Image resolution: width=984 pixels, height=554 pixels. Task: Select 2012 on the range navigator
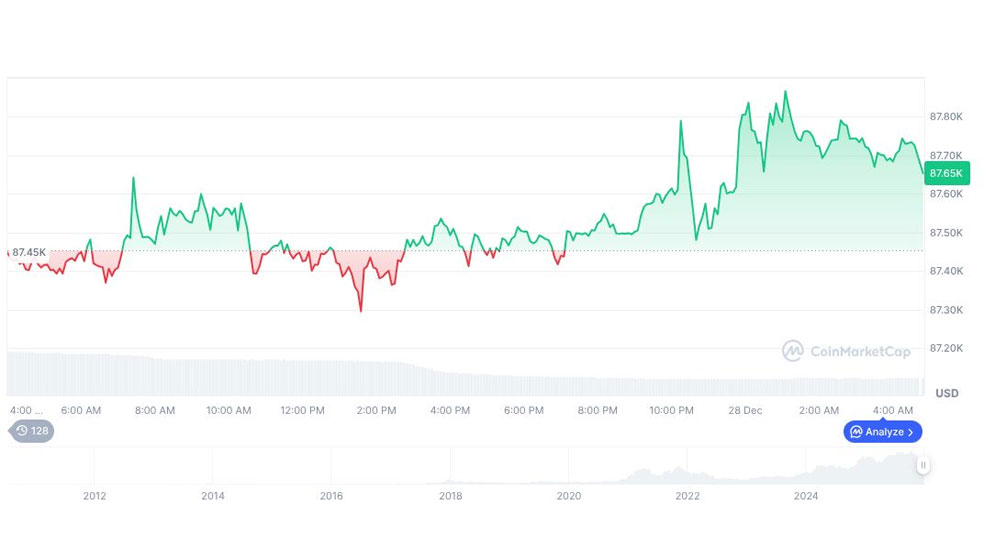pyautogui.click(x=94, y=495)
